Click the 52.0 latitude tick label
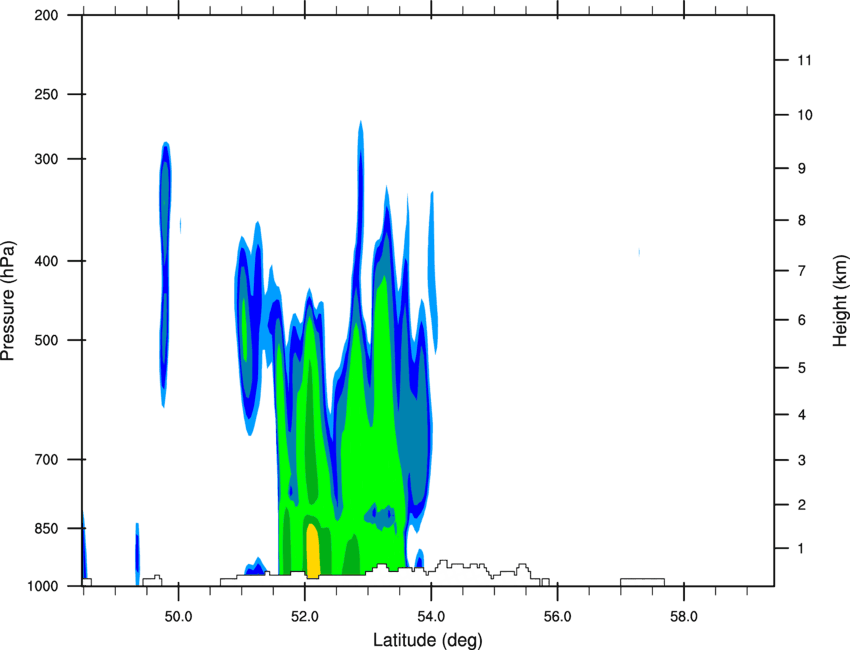The image size is (850, 650). (x=305, y=617)
